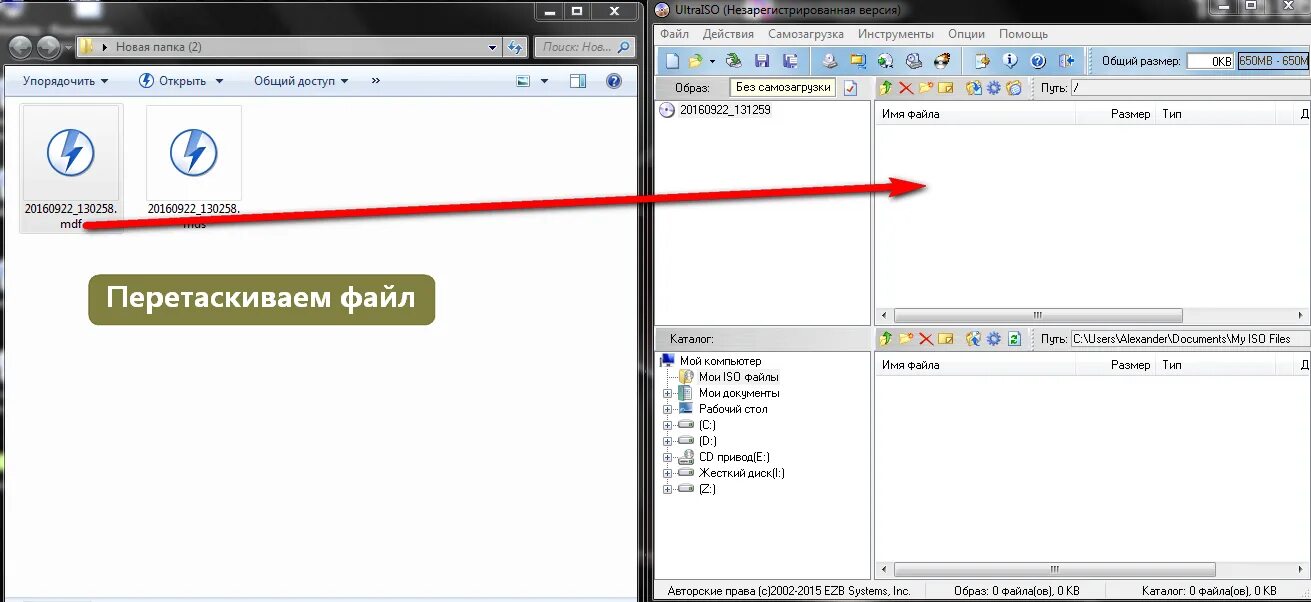Click the Burn CD/DVD image flame icon
Viewport: 1311px width, 602px height.
tap(941, 61)
